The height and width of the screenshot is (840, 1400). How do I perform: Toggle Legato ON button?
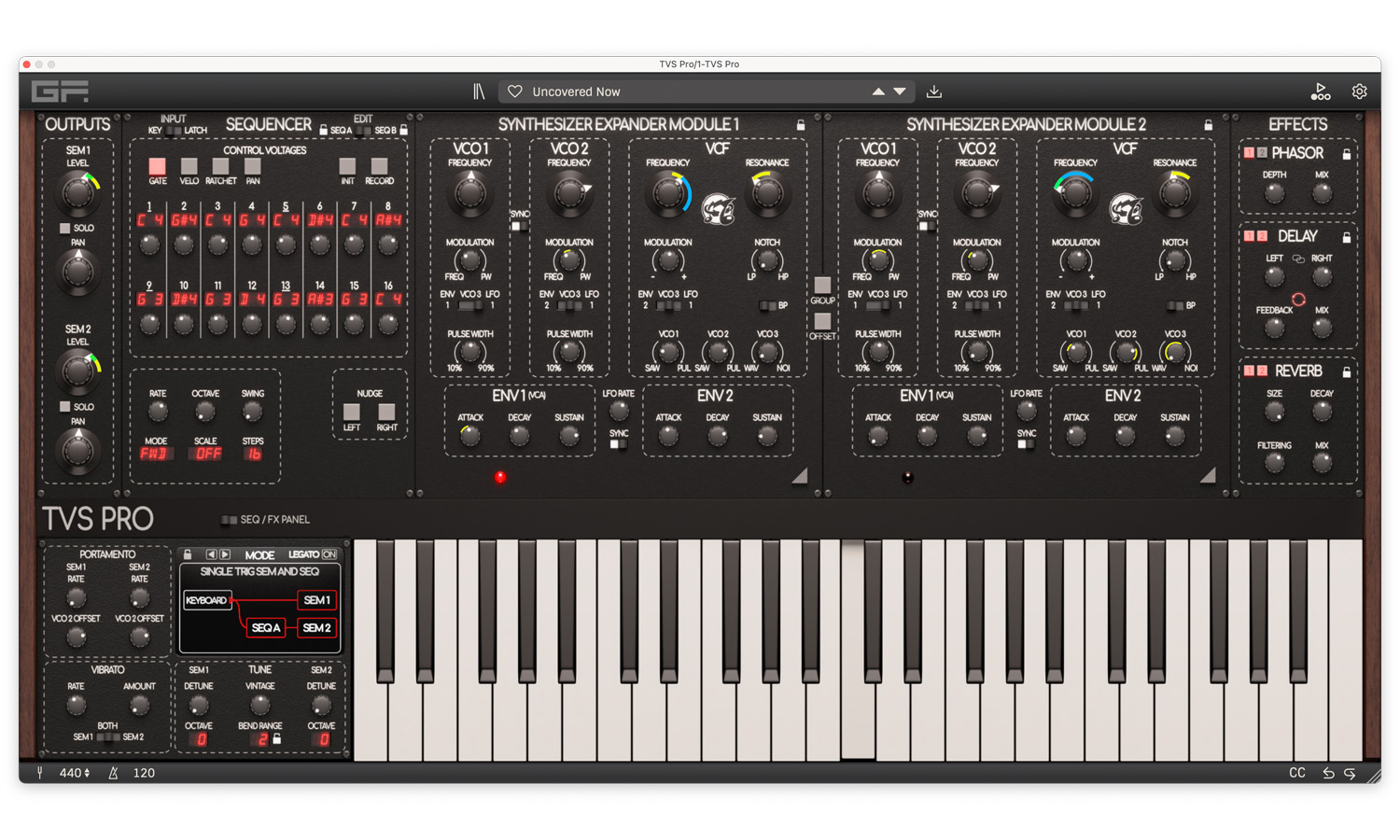pyautogui.click(x=329, y=554)
